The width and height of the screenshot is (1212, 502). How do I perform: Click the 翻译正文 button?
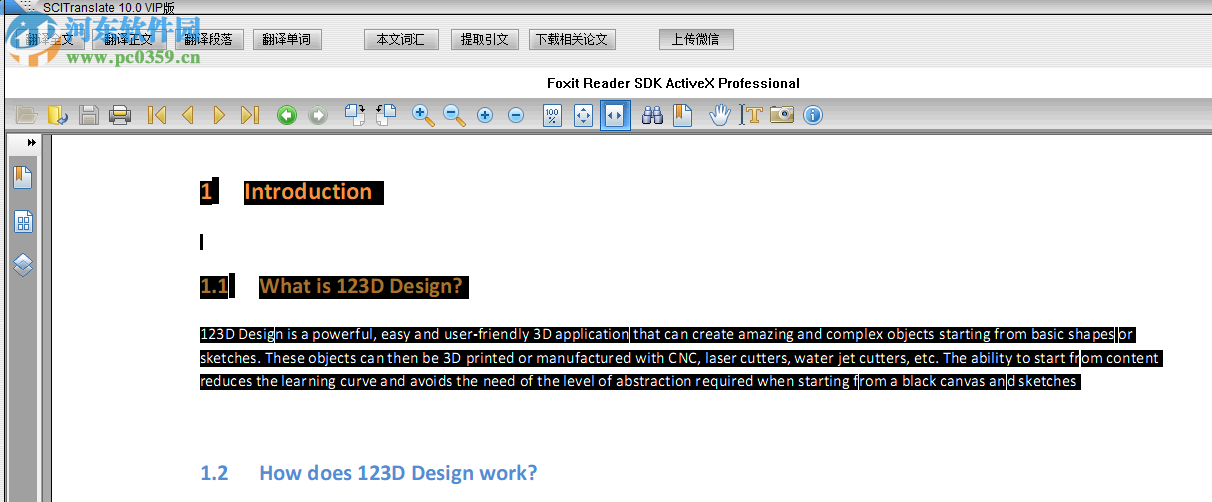(130, 40)
